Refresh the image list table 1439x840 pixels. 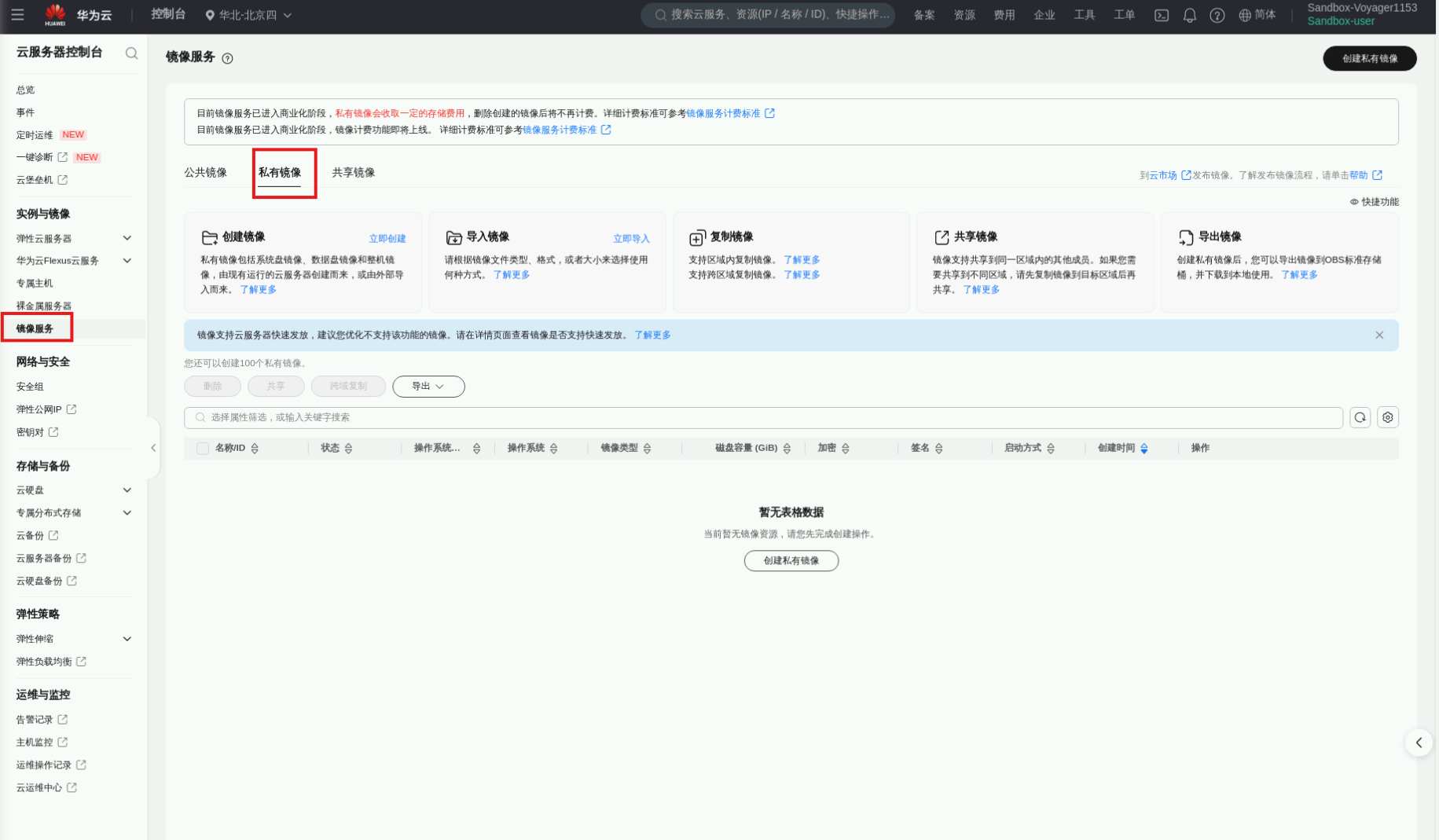[x=1360, y=417]
